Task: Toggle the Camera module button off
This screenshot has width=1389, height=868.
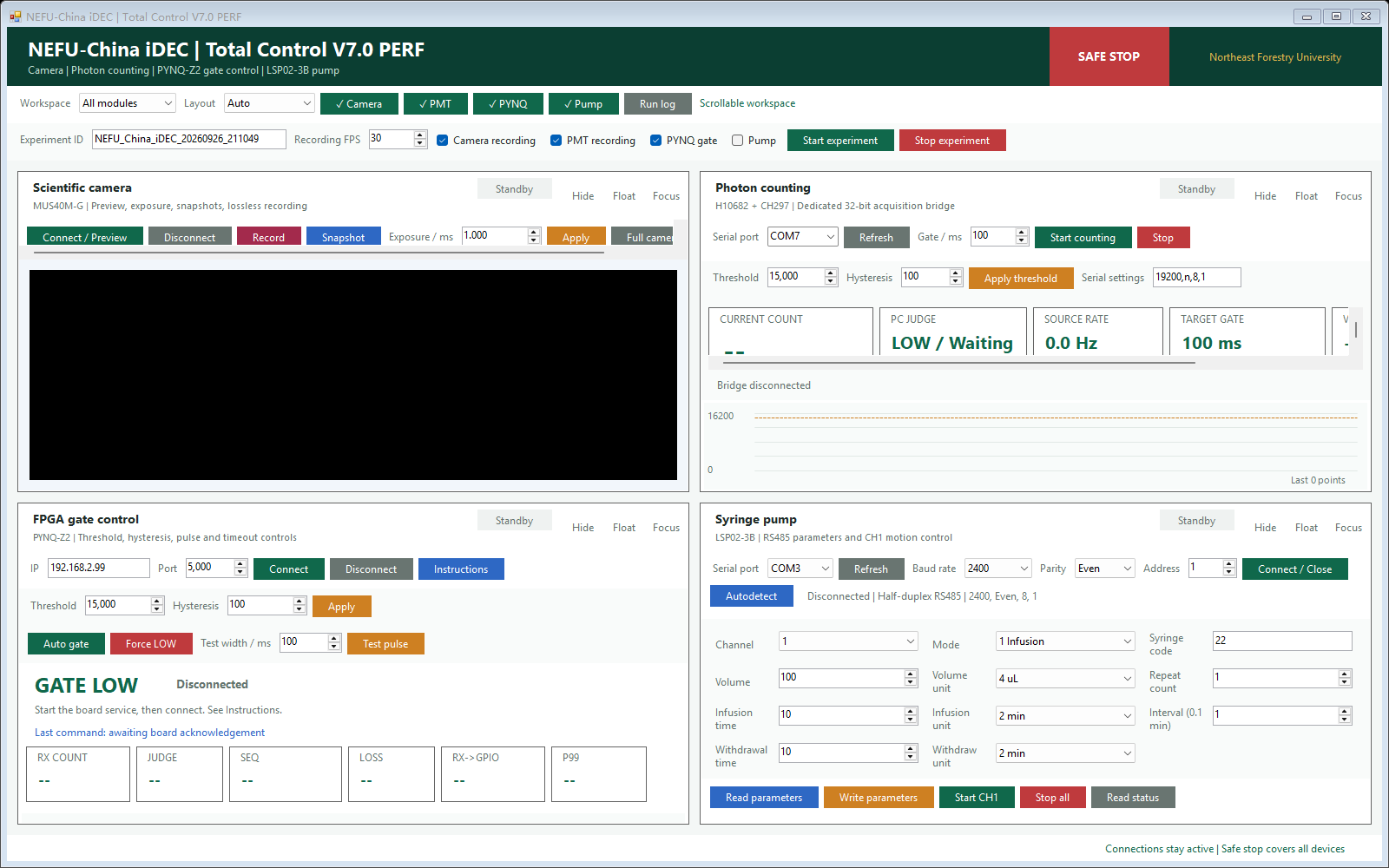Action: coord(359,104)
